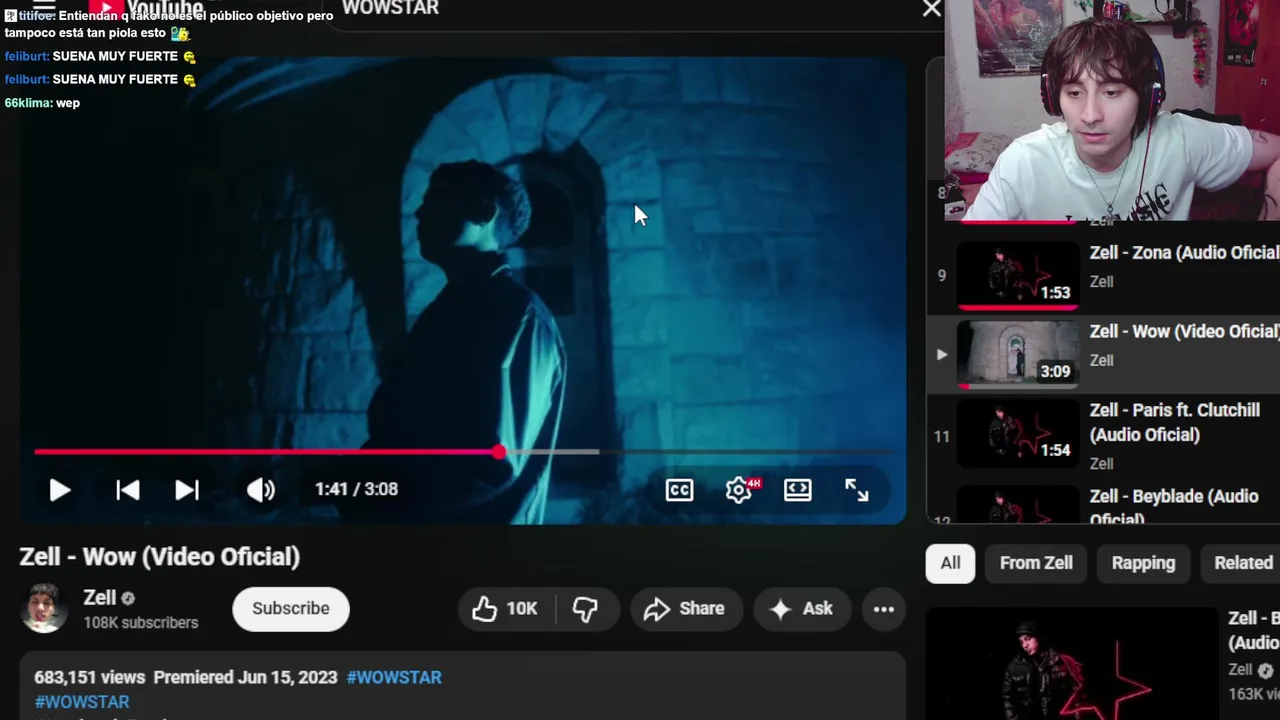Image resolution: width=1280 pixels, height=720 pixels.
Task: Click the 683,151 views text
Action: [x=90, y=677]
